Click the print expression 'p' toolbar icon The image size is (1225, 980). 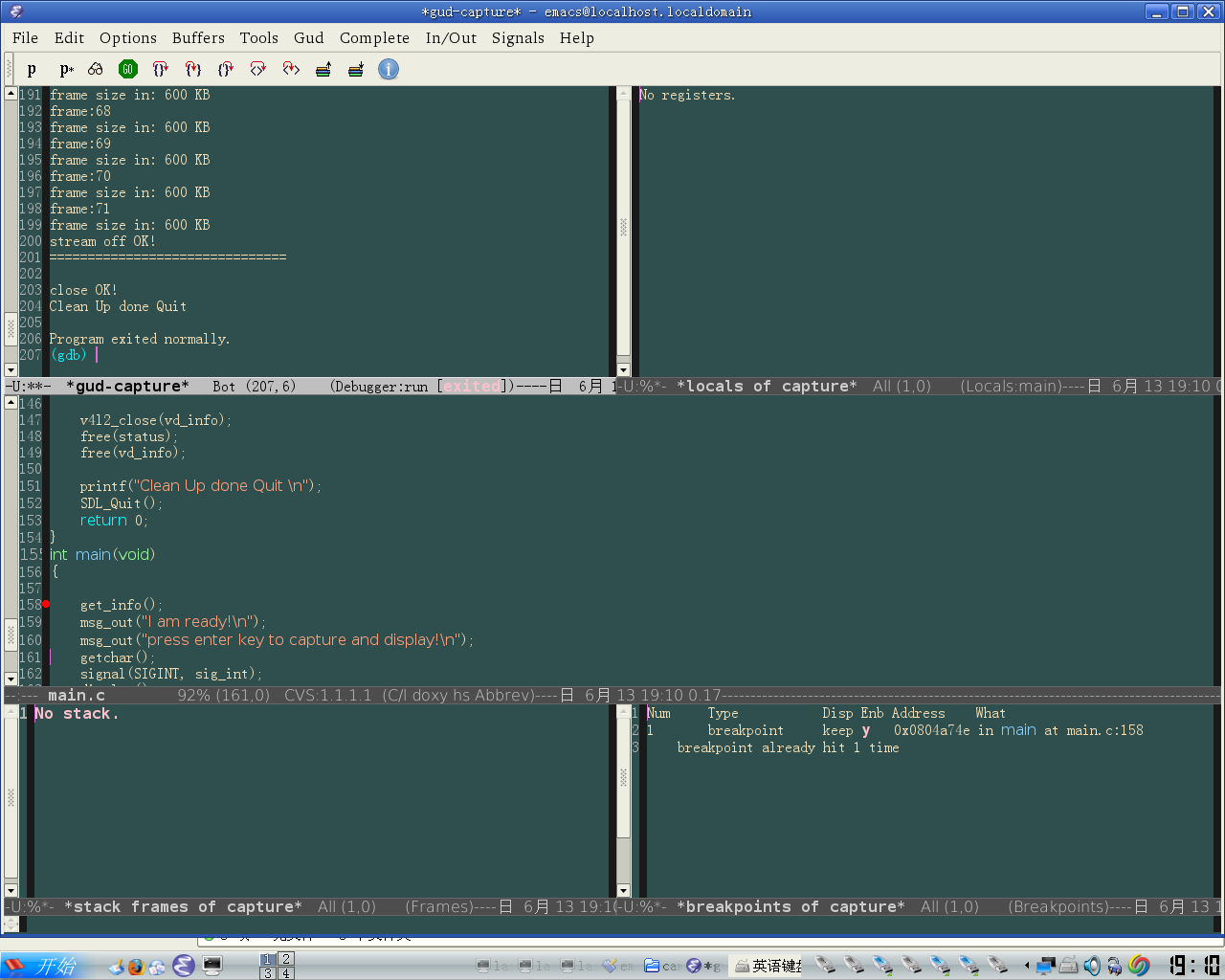tap(32, 69)
